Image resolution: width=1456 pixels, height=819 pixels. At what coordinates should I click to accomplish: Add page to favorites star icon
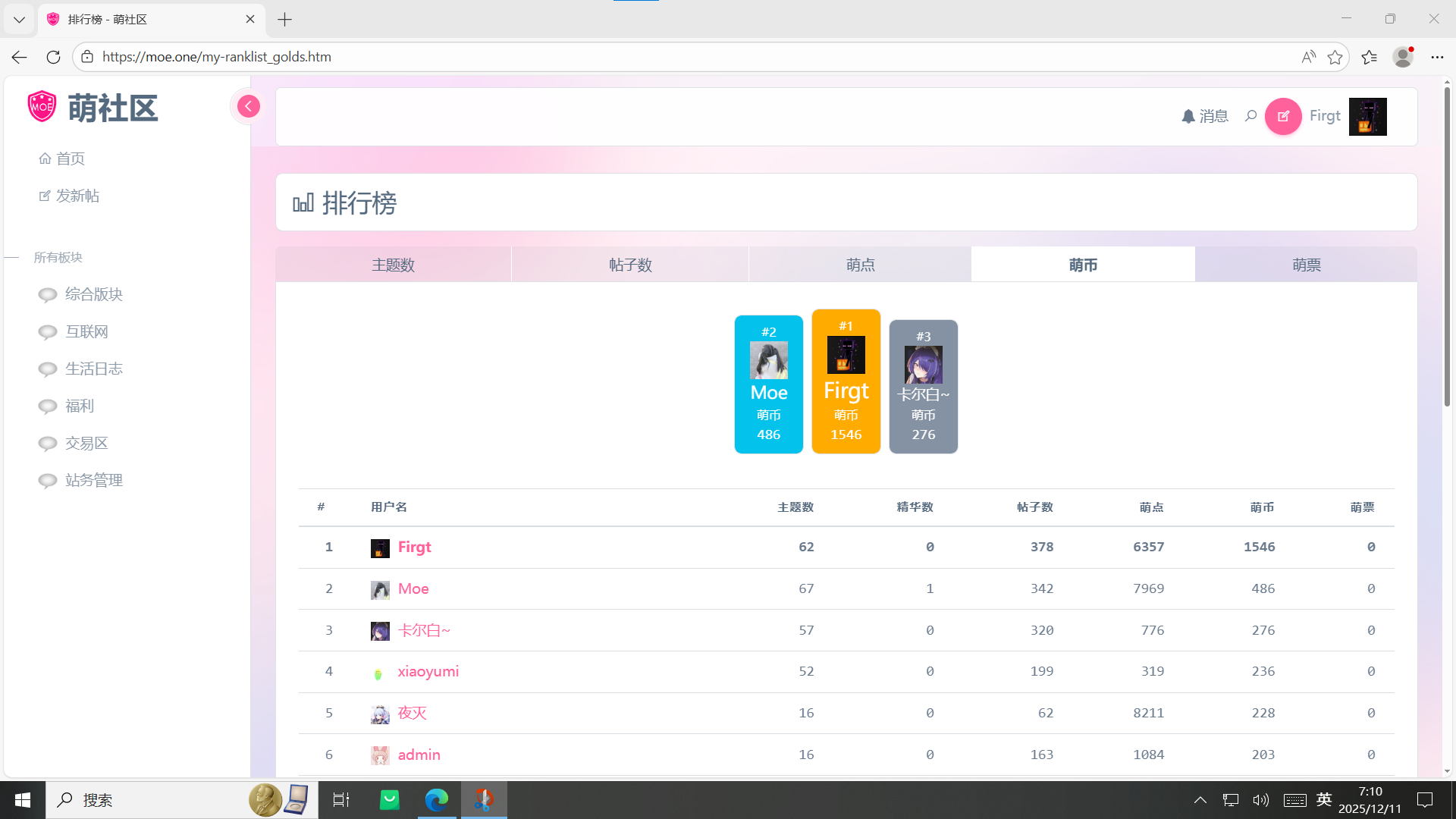pos(1335,57)
